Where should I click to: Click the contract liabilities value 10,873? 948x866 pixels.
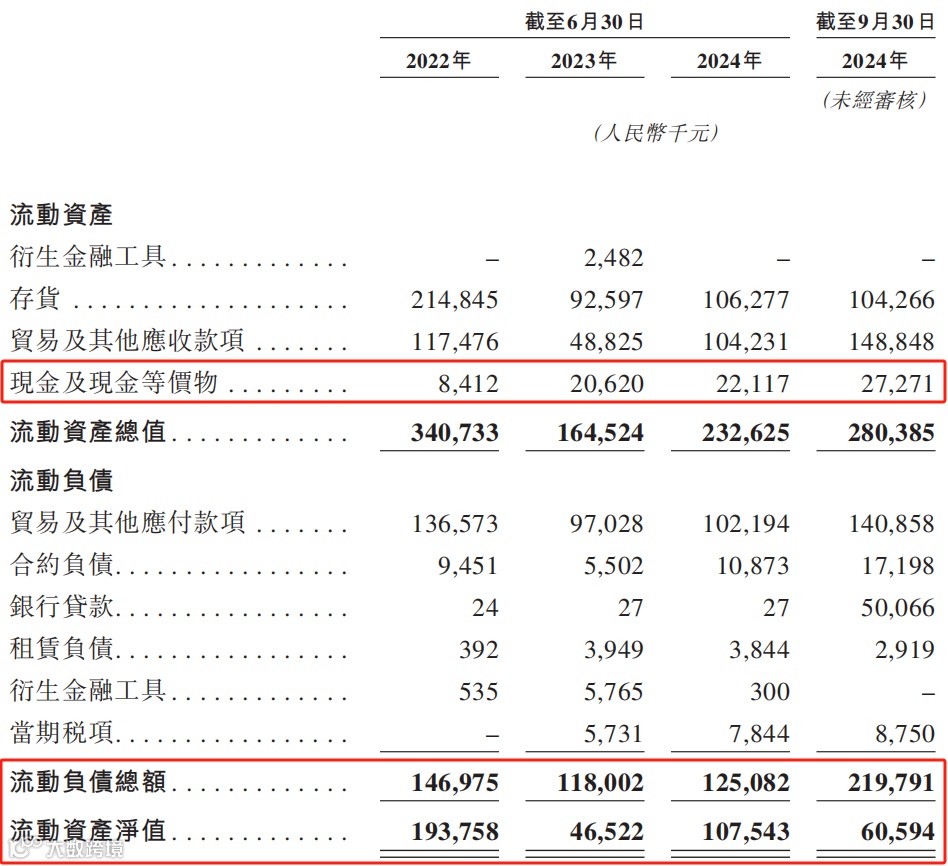tap(752, 566)
